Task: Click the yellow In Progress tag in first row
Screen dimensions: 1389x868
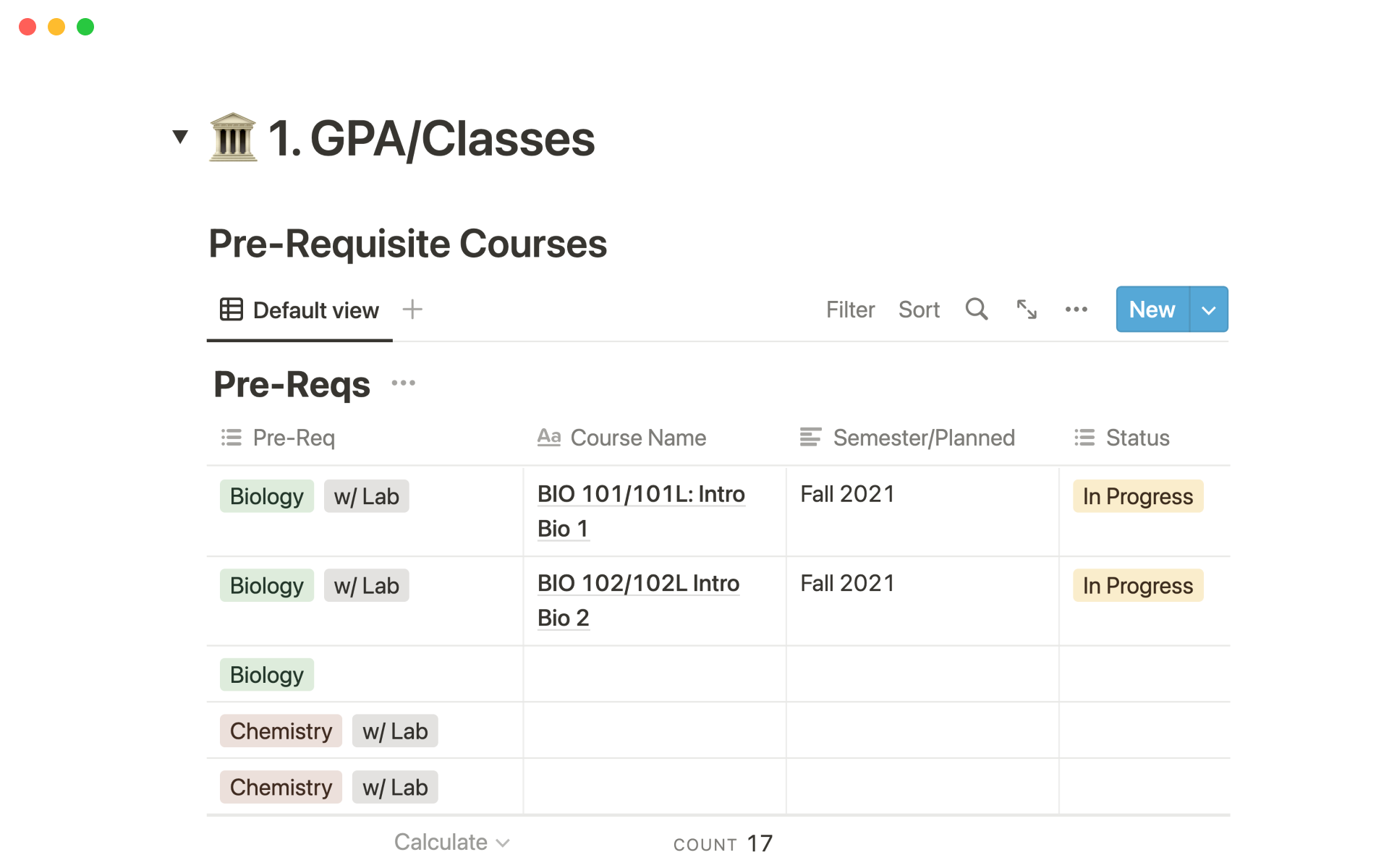Action: [1137, 497]
